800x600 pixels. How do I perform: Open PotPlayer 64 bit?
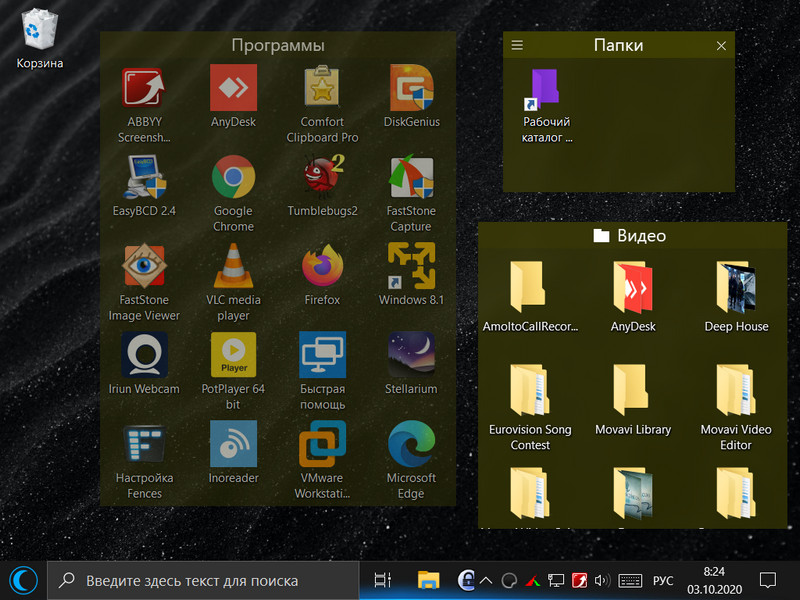coord(233,371)
